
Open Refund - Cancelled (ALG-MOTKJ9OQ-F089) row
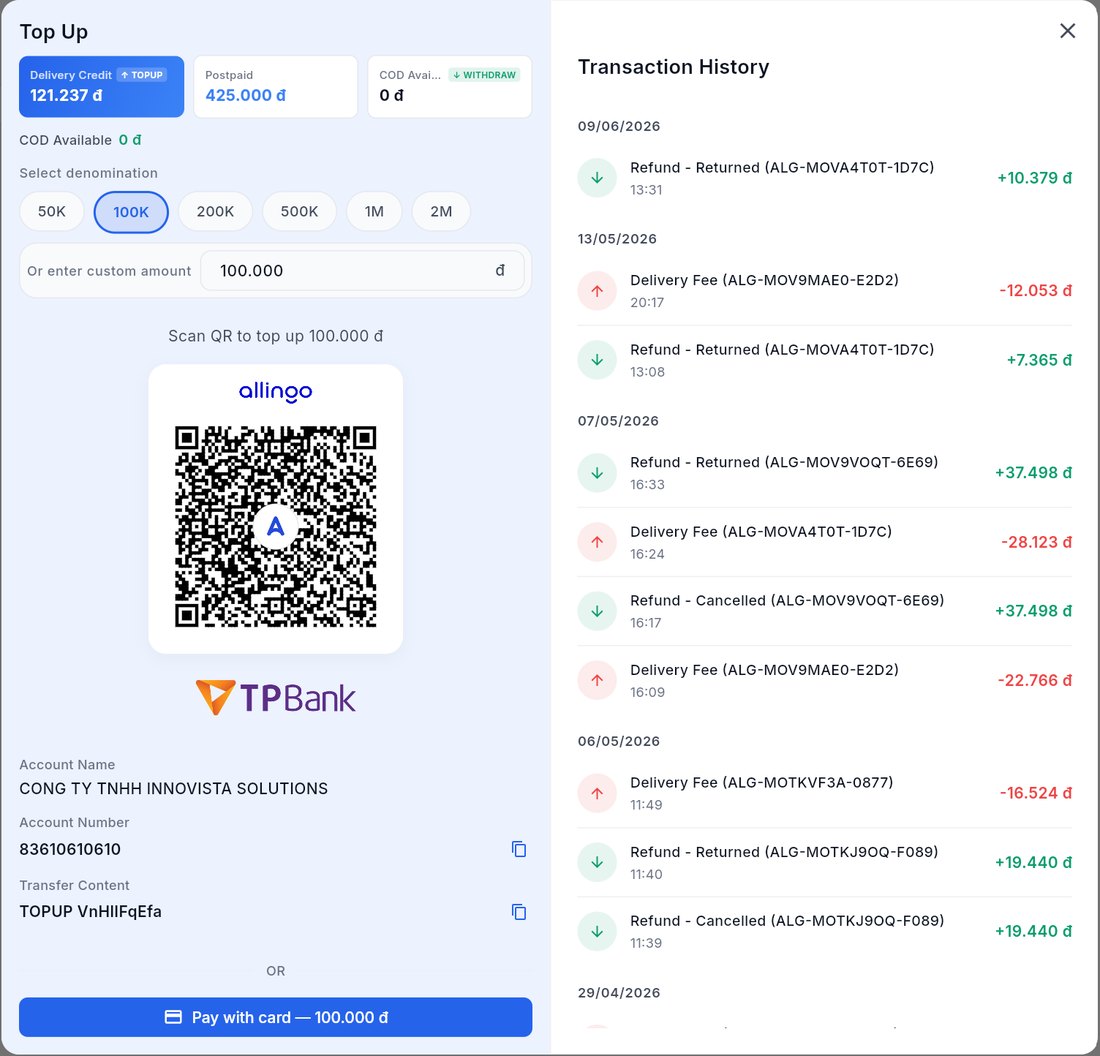coord(824,931)
